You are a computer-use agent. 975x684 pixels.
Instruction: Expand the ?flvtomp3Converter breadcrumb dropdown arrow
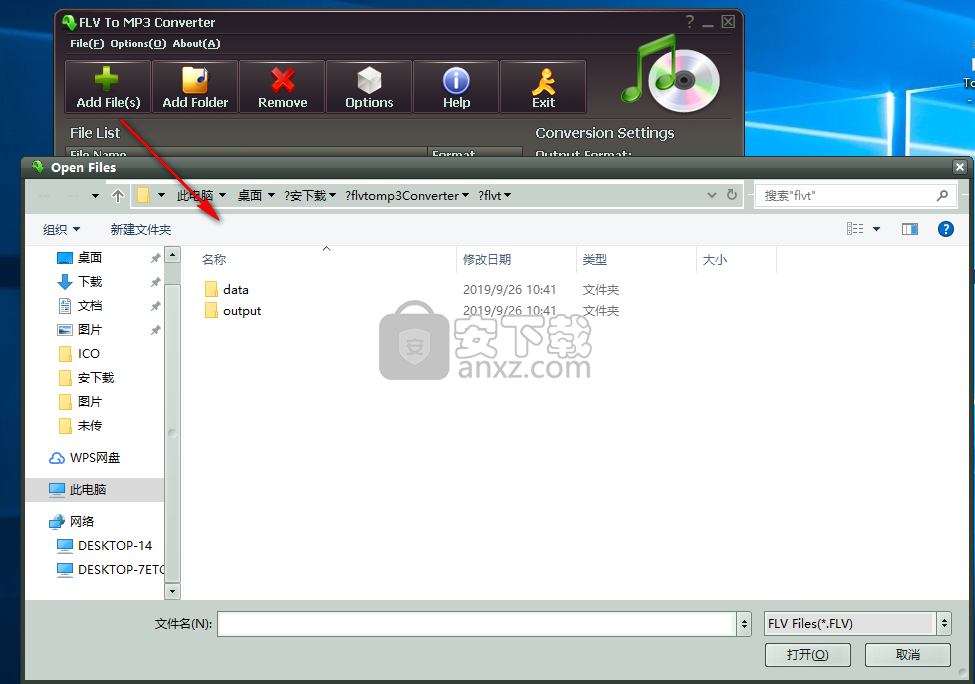pos(465,196)
